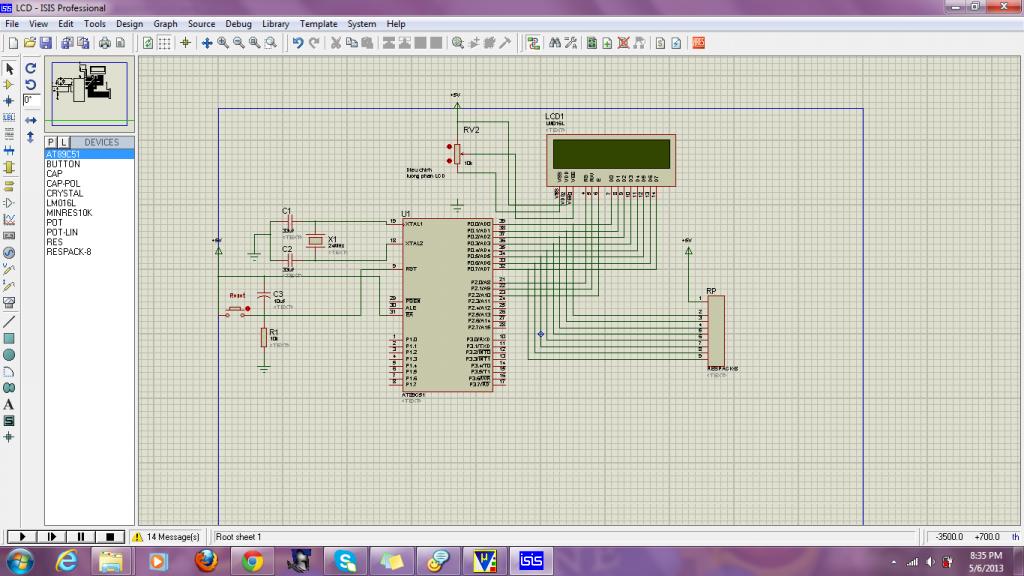Image resolution: width=1024 pixels, height=576 pixels.
Task: Click the Undo arrow icon
Action: tap(297, 43)
